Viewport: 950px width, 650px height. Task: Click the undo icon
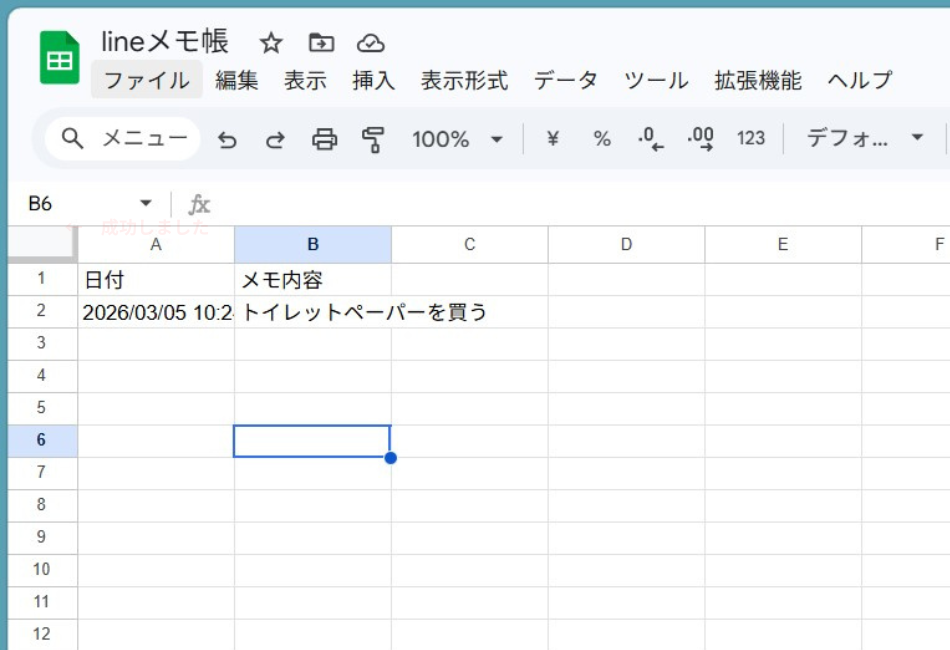coord(227,141)
